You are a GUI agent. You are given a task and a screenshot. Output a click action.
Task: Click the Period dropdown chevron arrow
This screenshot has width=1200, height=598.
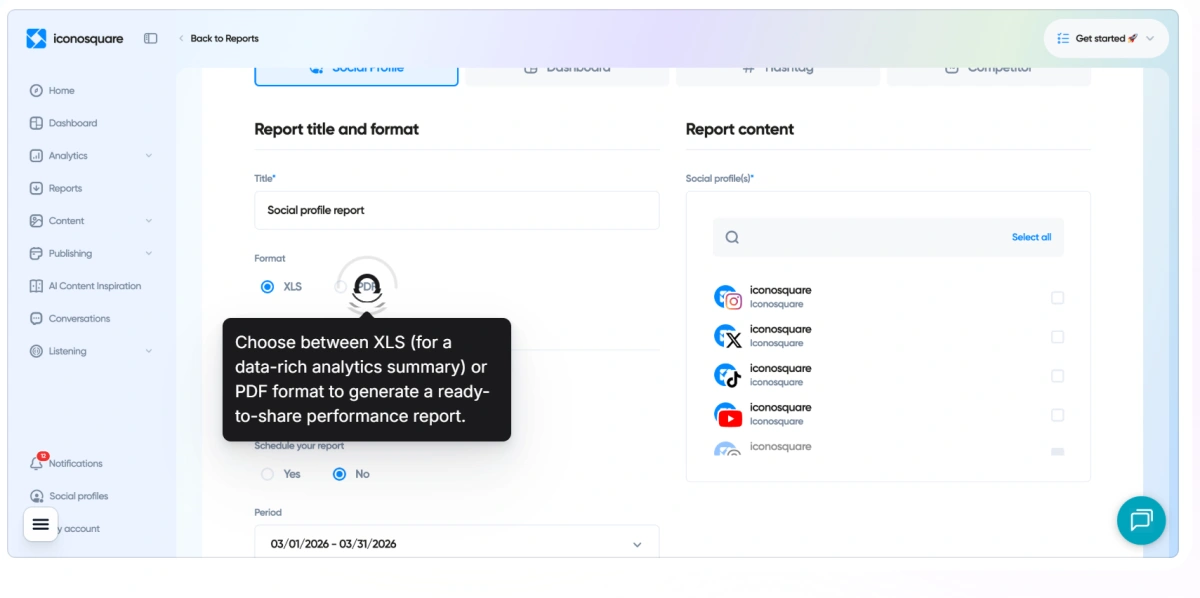637,544
